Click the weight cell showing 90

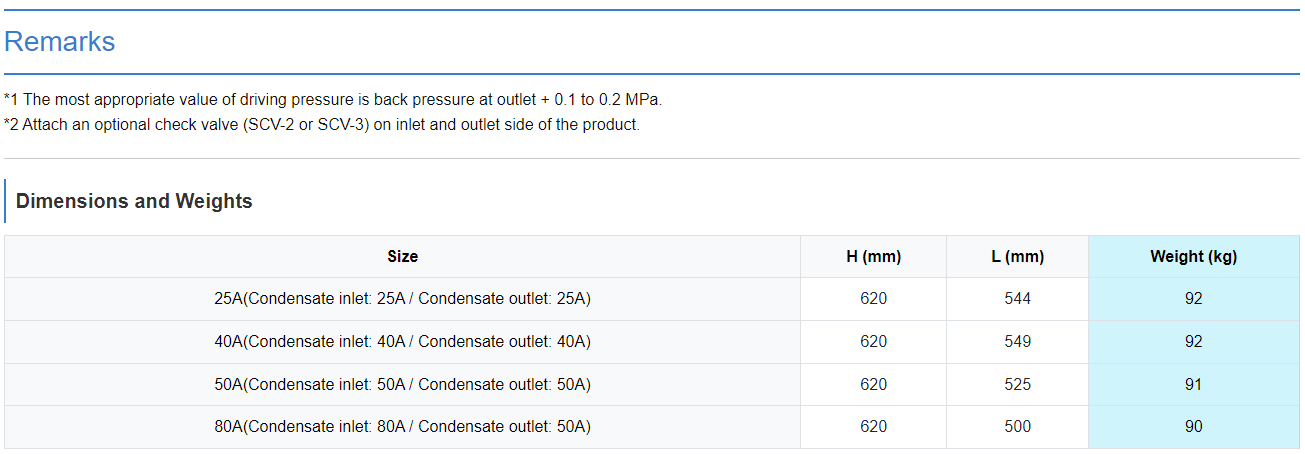tap(1193, 427)
